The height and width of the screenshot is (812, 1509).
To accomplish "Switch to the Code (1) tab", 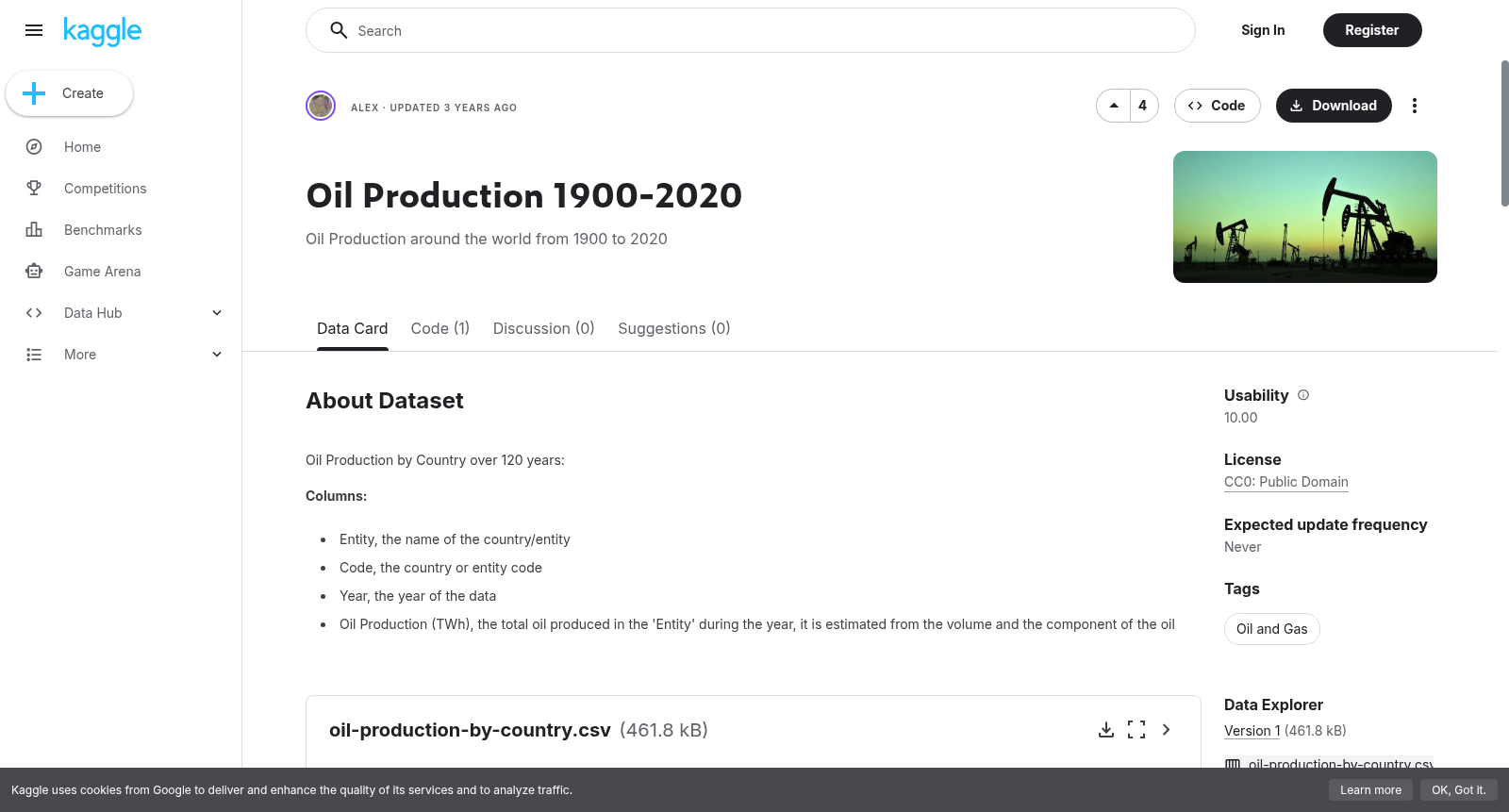I will (440, 328).
